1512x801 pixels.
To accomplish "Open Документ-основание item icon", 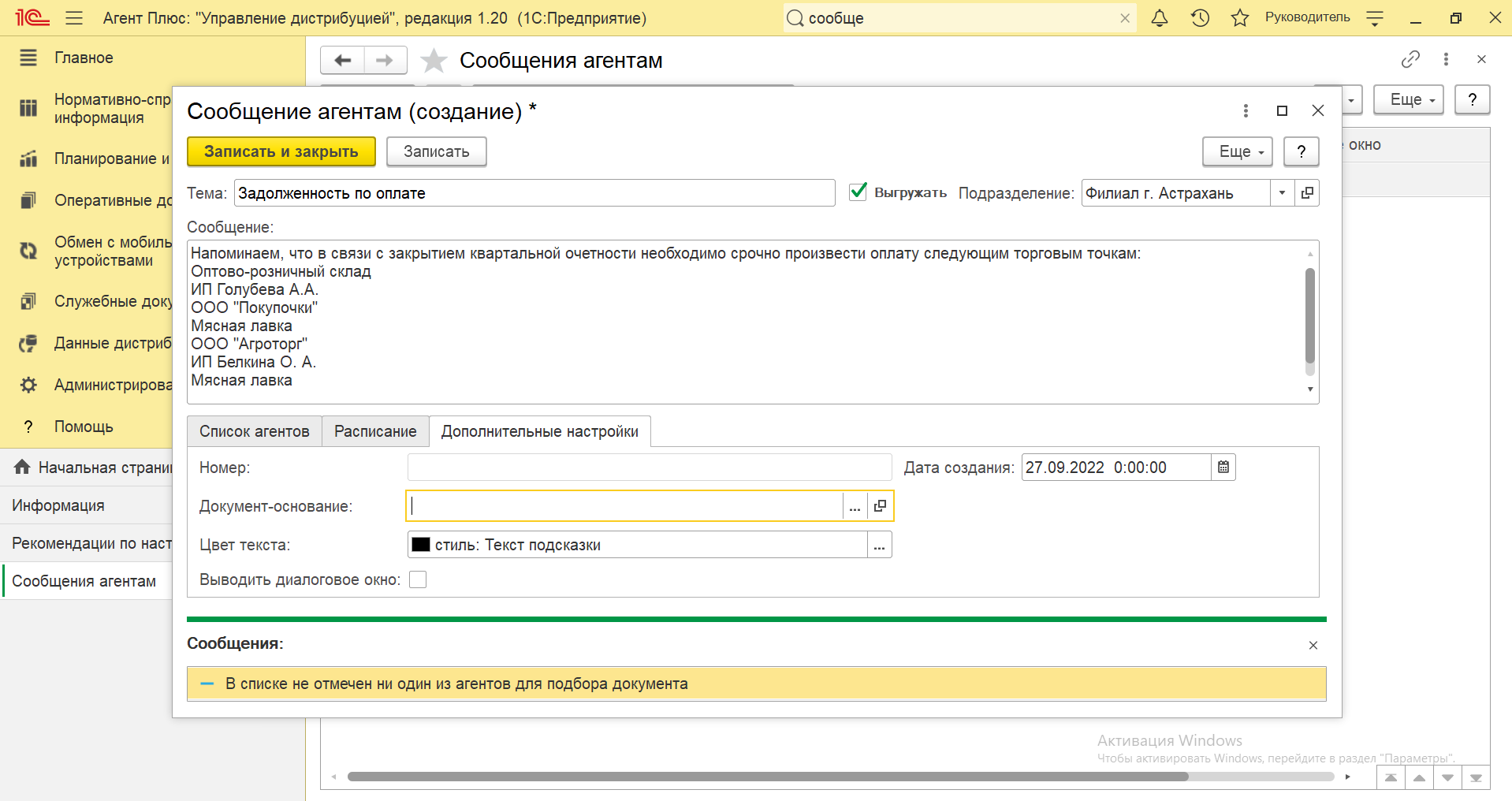I will 880,506.
